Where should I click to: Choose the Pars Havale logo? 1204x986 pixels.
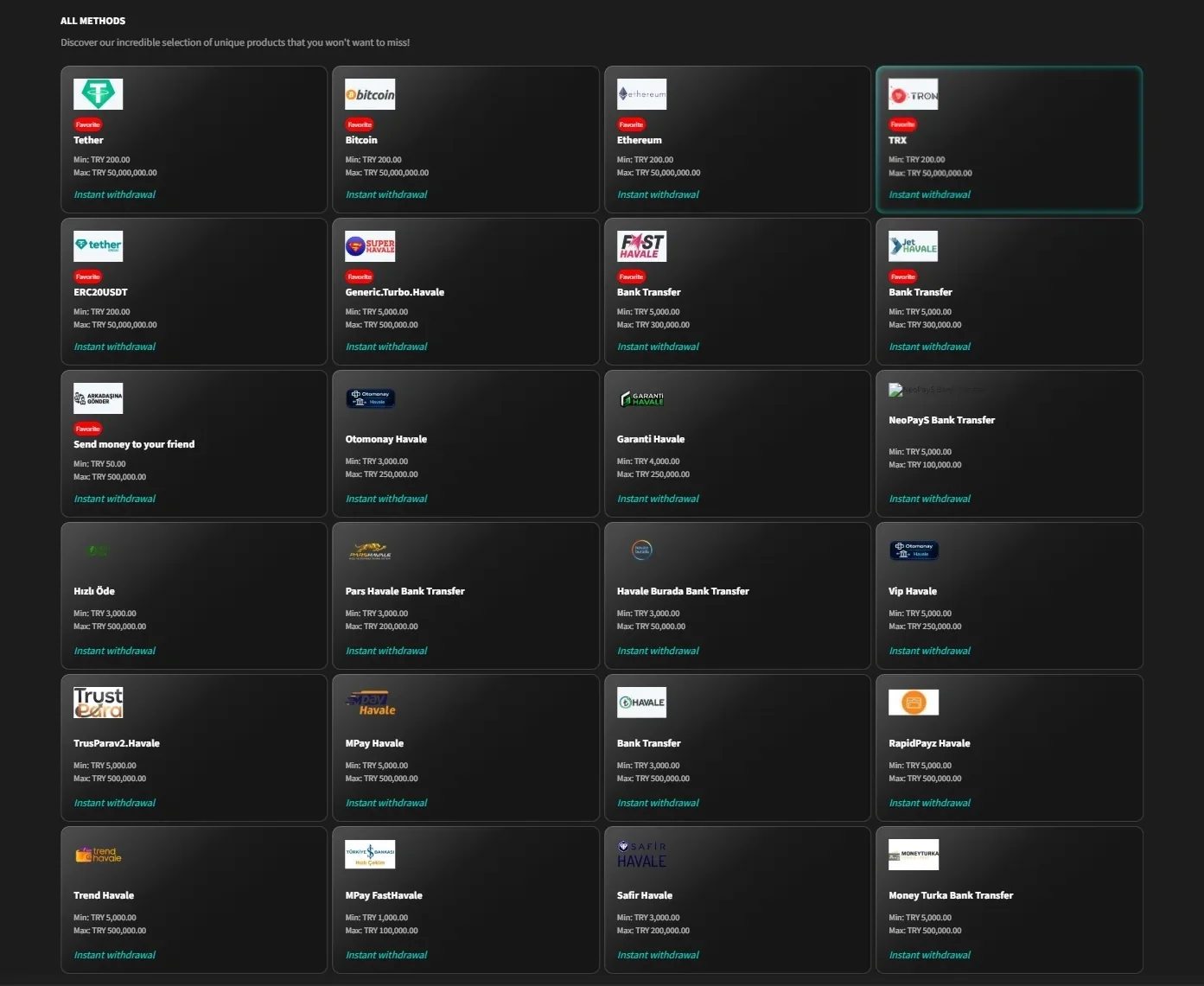[370, 550]
